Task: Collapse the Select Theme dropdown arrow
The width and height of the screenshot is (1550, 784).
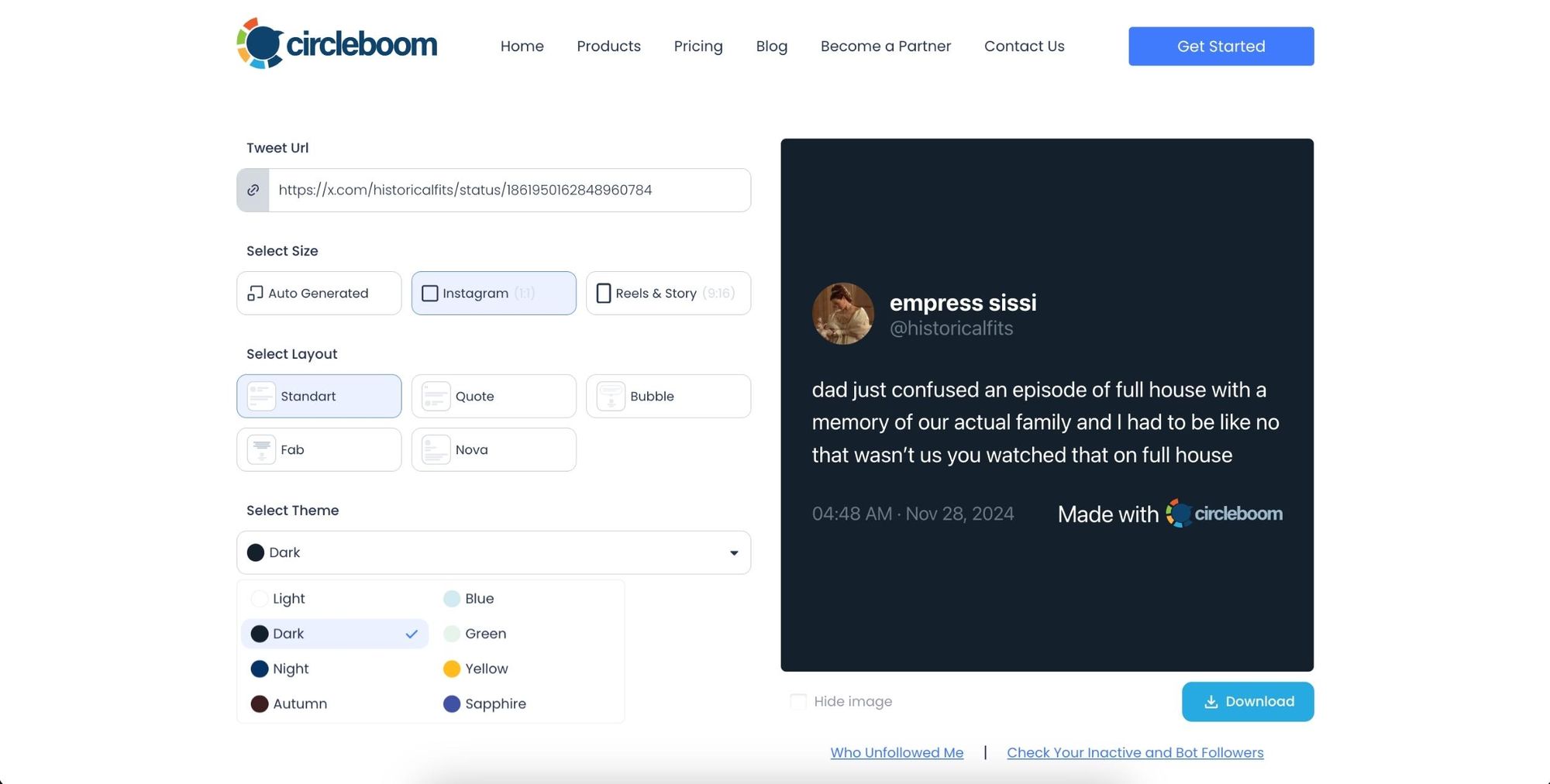Action: point(734,553)
